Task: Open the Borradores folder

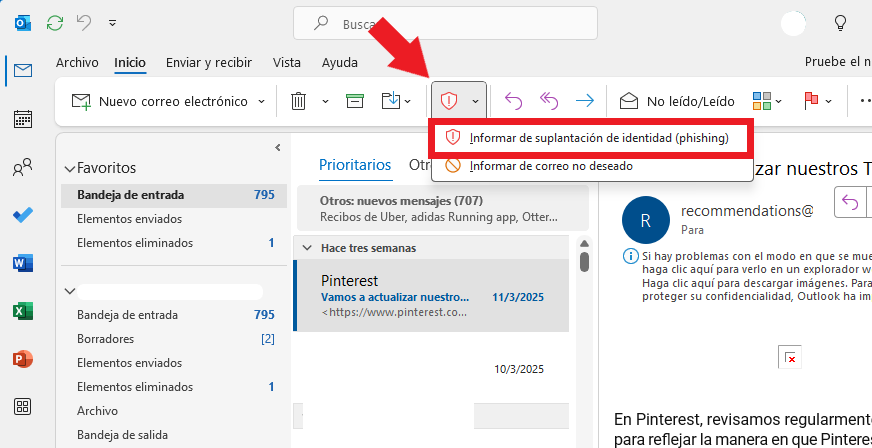Action: pyautogui.click(x=174, y=339)
